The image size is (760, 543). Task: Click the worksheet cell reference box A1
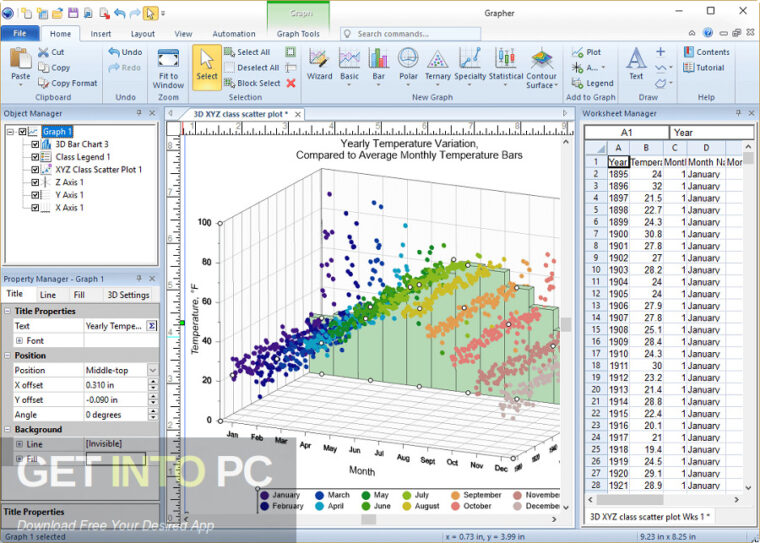[x=626, y=132]
